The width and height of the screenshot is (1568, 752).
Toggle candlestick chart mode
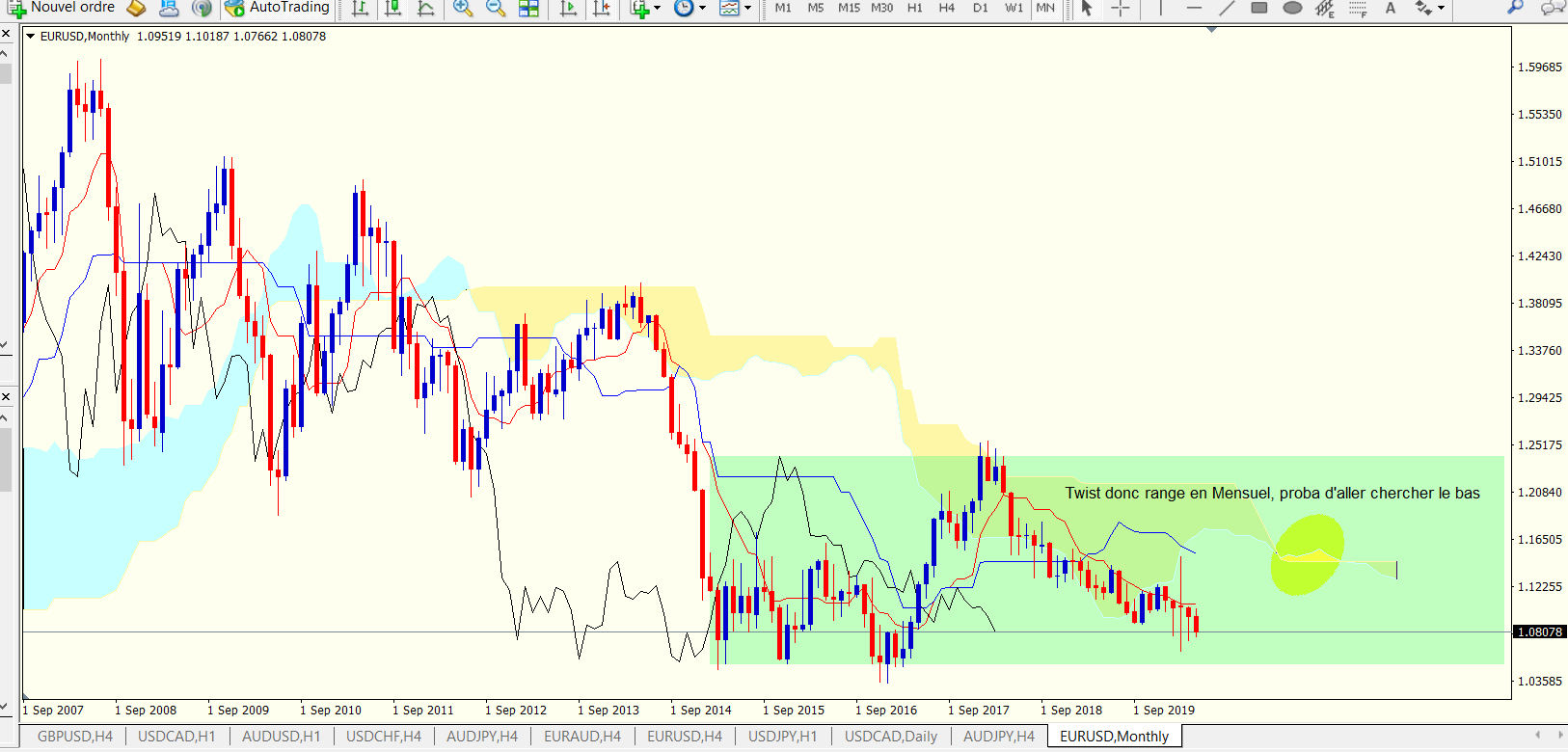[x=392, y=8]
